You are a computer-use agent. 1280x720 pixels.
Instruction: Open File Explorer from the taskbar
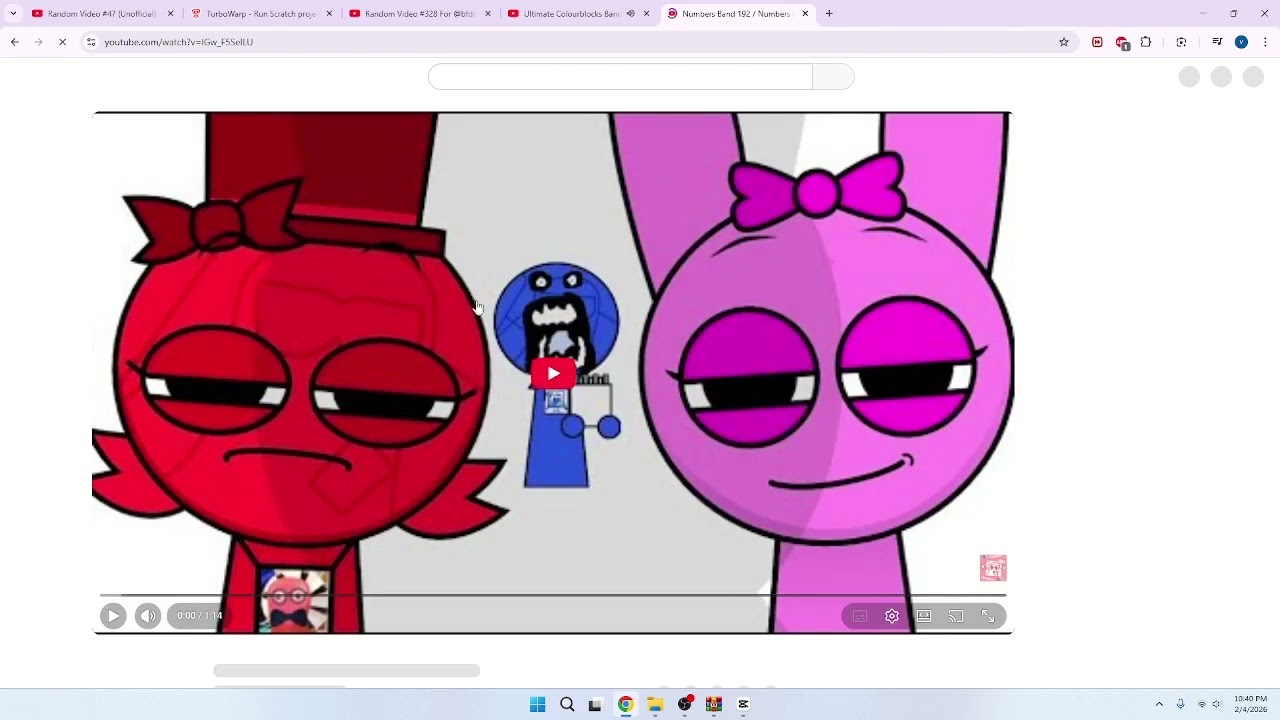tap(655, 705)
